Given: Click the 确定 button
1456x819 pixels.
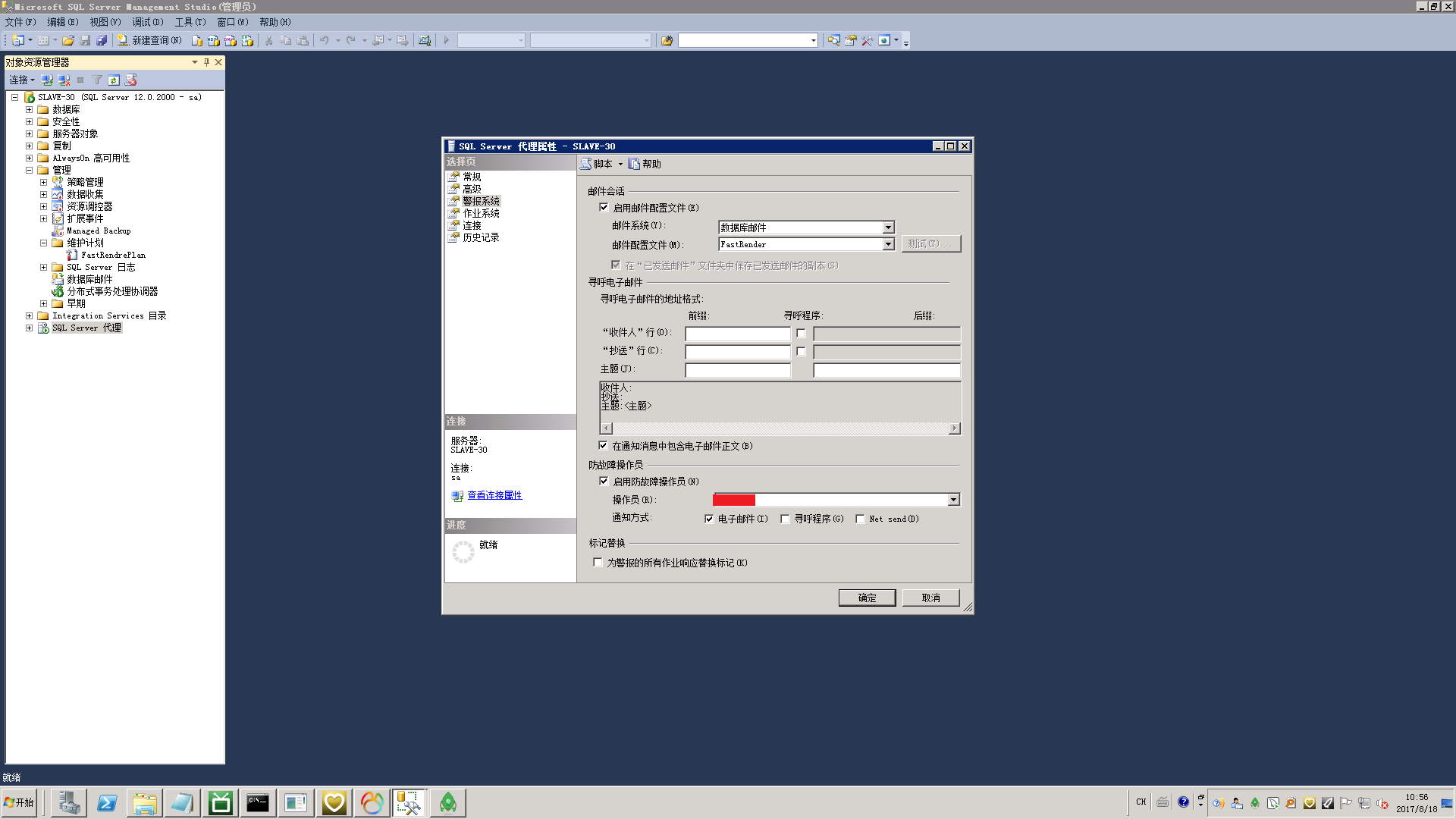Looking at the screenshot, I should [867, 598].
